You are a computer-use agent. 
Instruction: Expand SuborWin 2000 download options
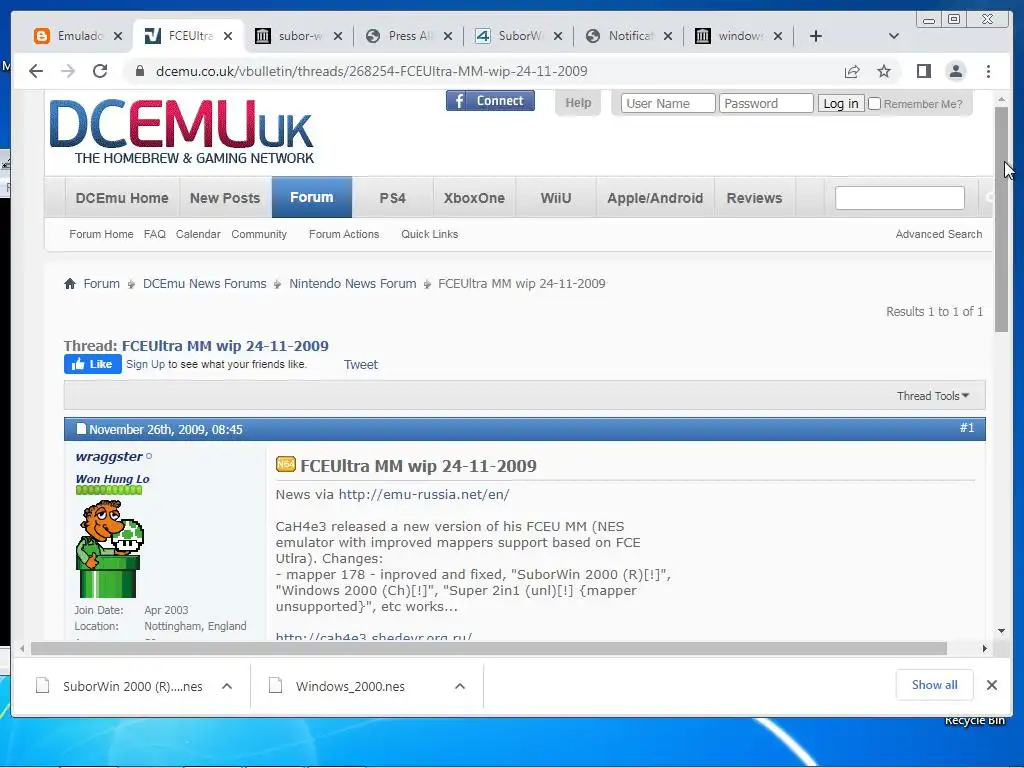227,686
